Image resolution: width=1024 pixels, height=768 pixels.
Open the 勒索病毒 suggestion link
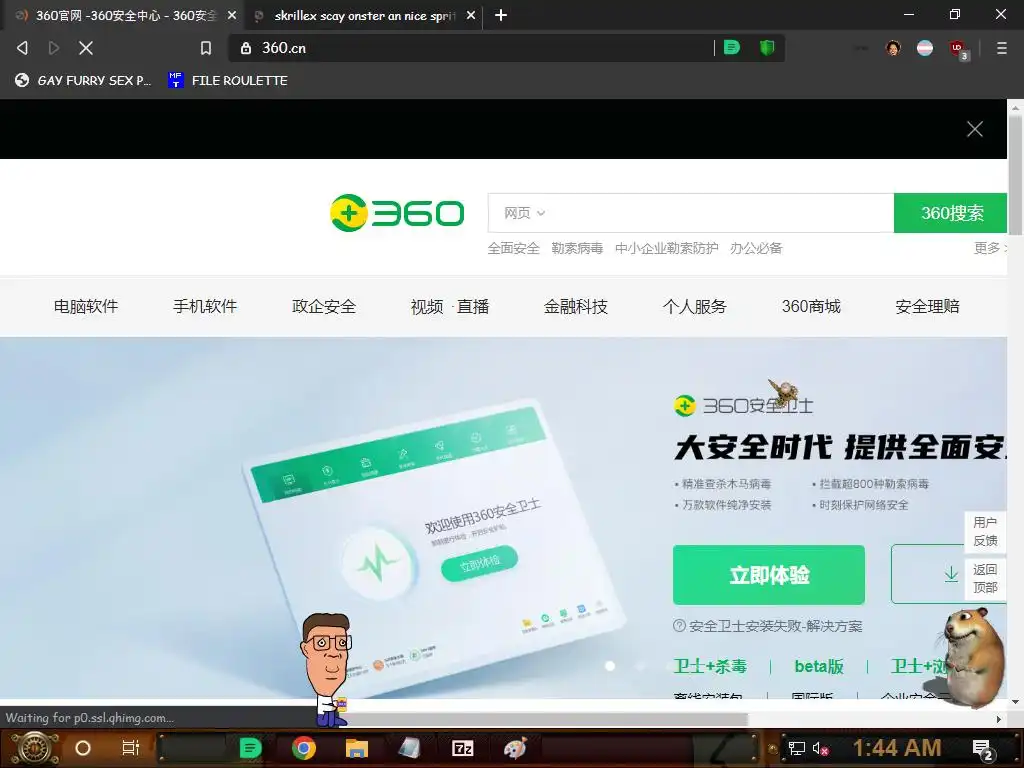[x=577, y=248]
